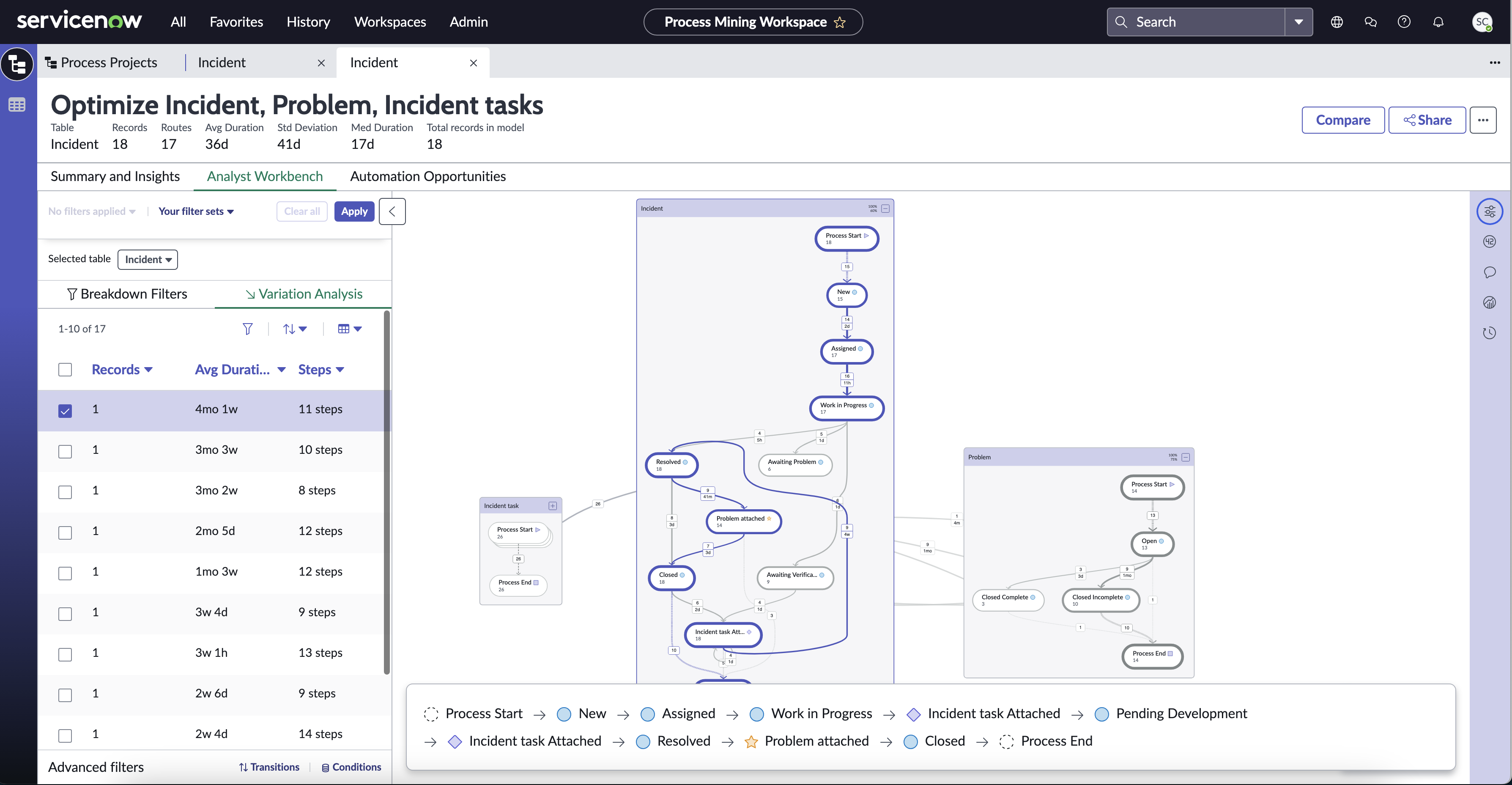Screen dimensions: 1512x785
Task: Open the chart analytics icon in right sidebar
Action: [1490, 302]
